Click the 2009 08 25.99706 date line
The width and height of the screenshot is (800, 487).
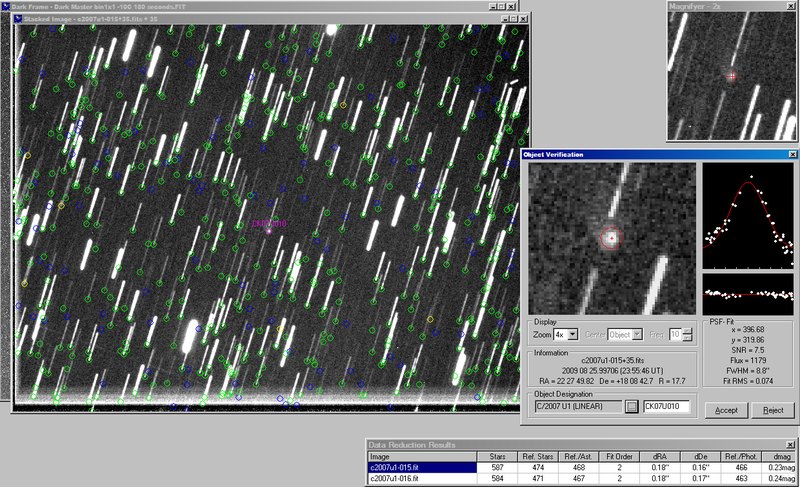coord(613,371)
